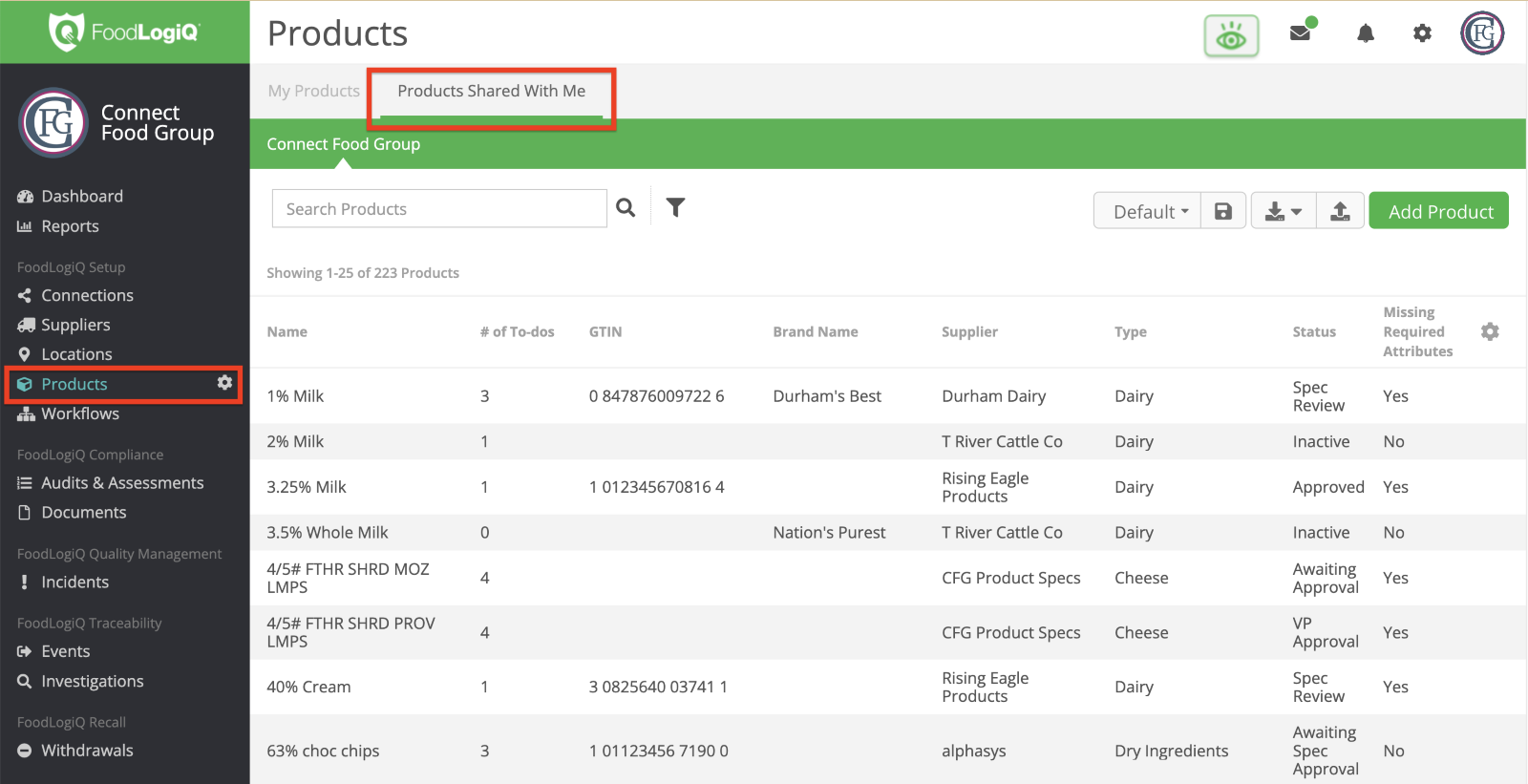Click the alphasys supplier cell
This screenshot has width=1528, height=784.
(974, 751)
